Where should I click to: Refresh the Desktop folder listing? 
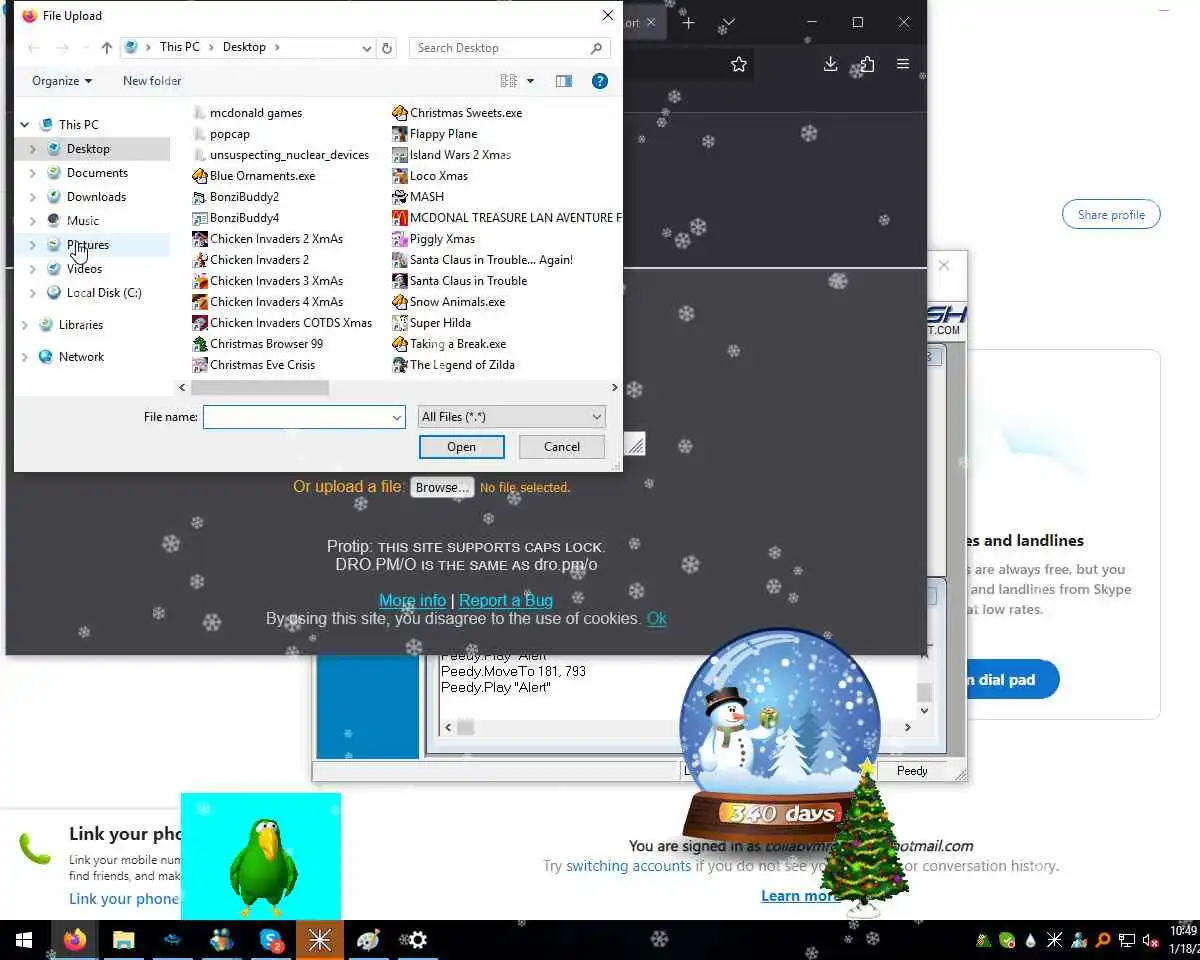pos(388,48)
